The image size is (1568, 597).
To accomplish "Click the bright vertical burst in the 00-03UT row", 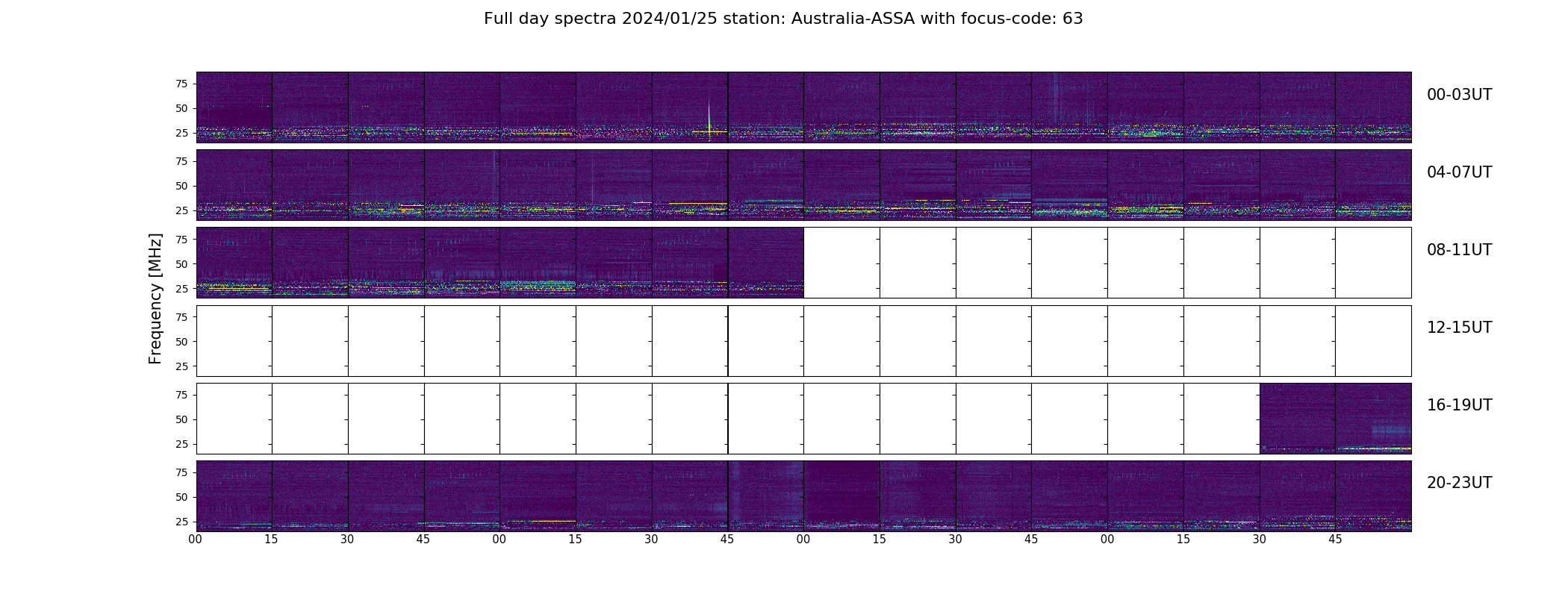I will click(x=709, y=119).
